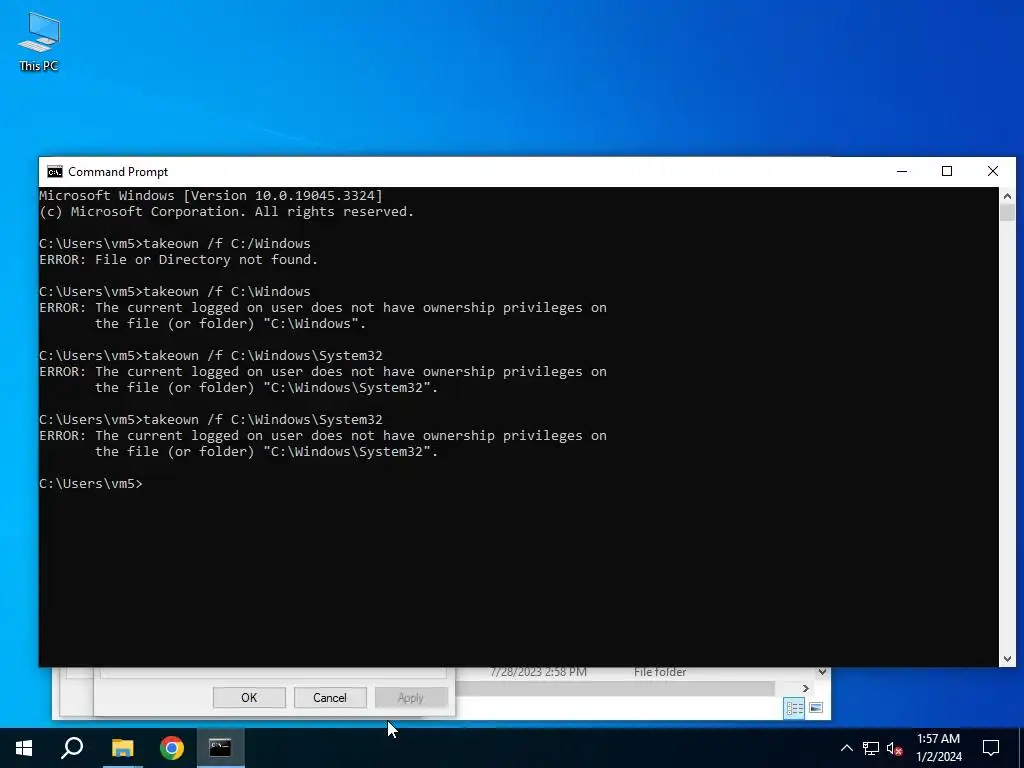Viewport: 1024px width, 768px height.
Task: Click the greyed Apply button in dialog
Action: [x=411, y=697]
